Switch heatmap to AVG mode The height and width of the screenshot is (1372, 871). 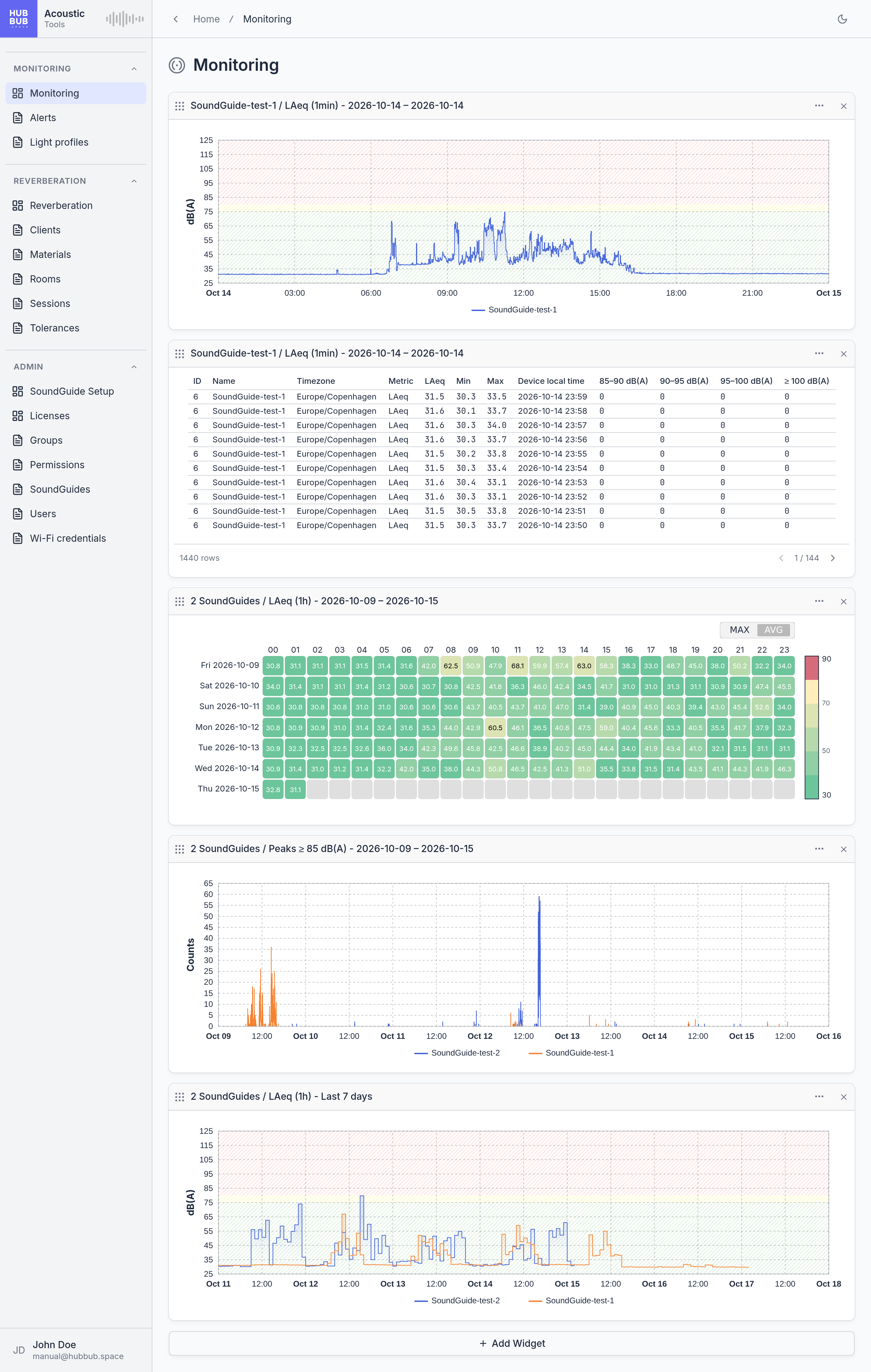[773, 630]
